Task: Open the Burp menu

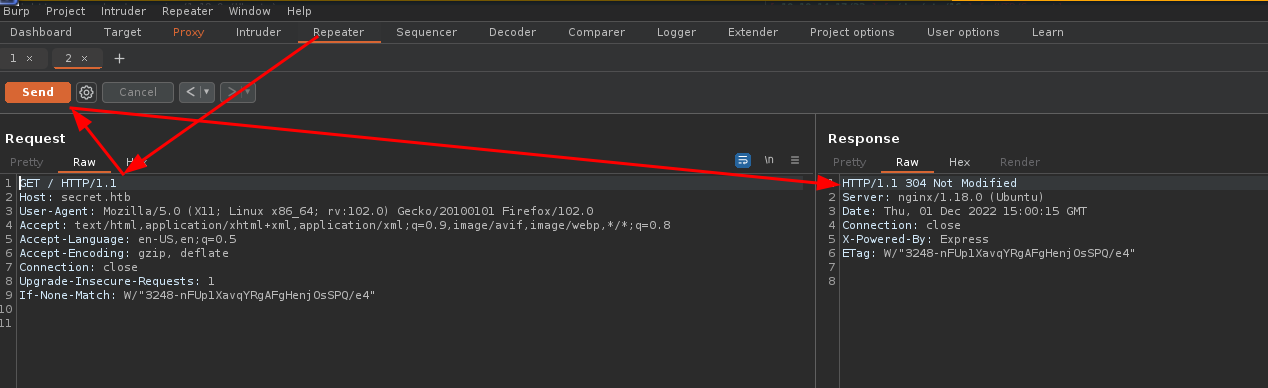Action: point(16,11)
